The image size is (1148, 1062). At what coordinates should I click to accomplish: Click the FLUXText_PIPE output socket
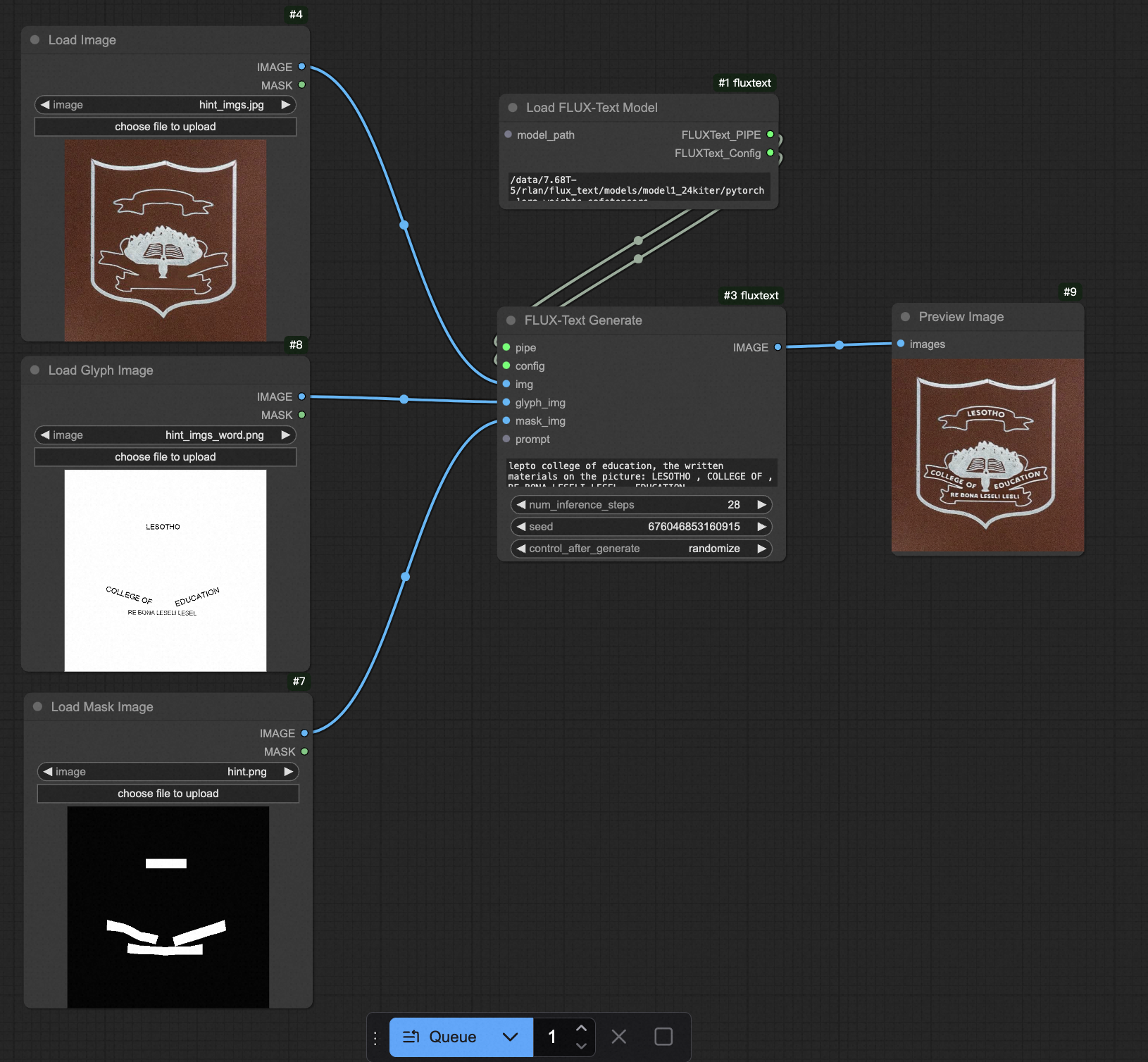click(770, 134)
